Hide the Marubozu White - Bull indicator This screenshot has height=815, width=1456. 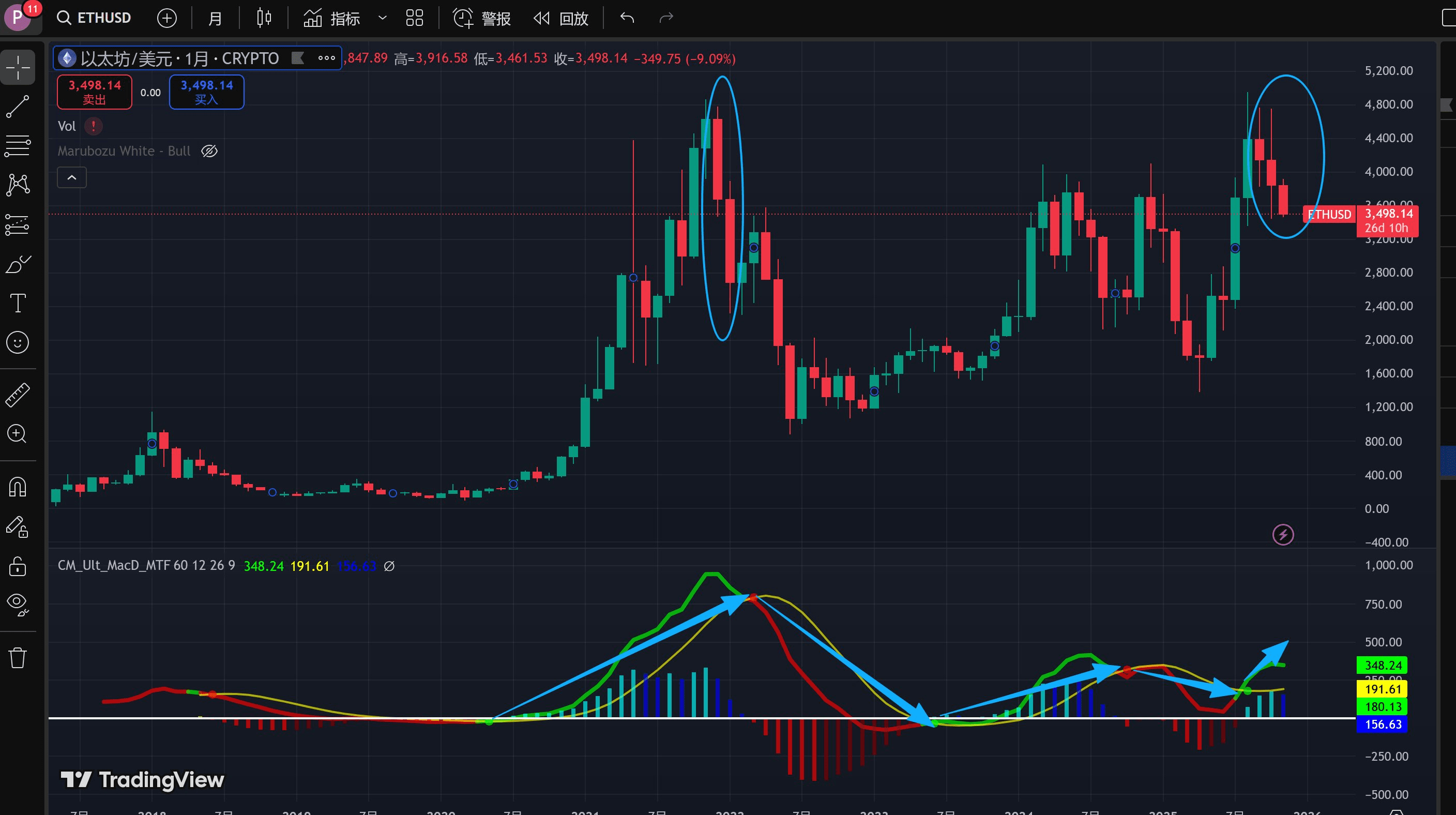click(209, 151)
